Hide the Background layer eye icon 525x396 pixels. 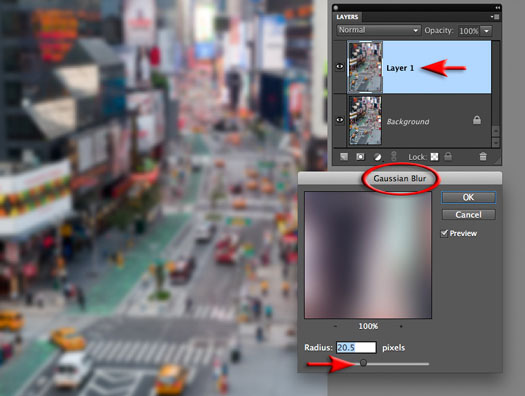pos(340,120)
